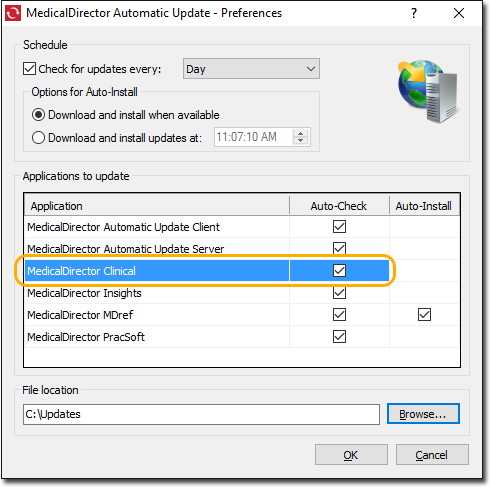Viewport: 490px width, 487px height.
Task: Click the Auto-Check column header
Action: coord(339,206)
